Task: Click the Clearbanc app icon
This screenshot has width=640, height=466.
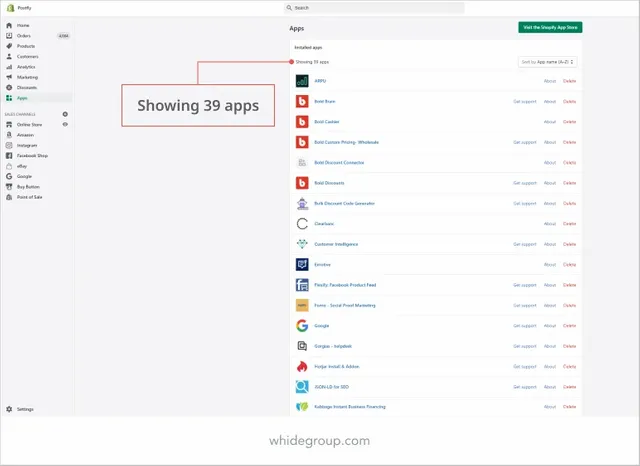Action: coord(302,224)
